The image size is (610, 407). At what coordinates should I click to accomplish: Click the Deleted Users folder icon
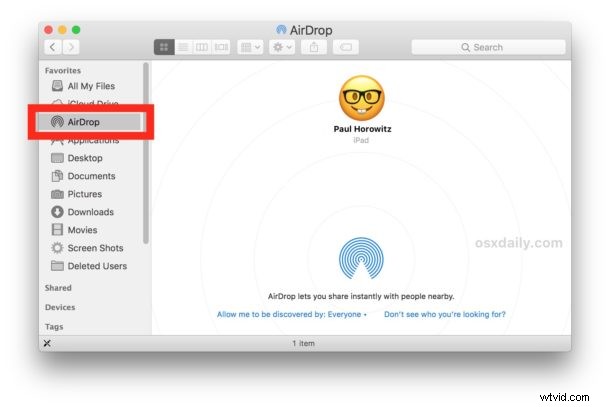point(57,266)
